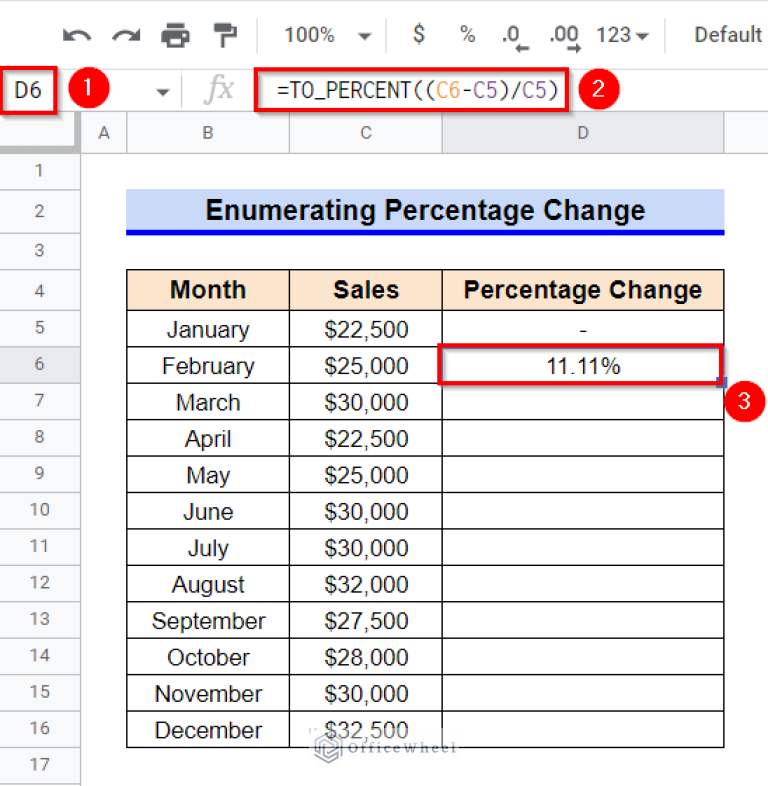Click the Percentage Change header cell
The width and height of the screenshot is (768, 786).
pos(582,290)
